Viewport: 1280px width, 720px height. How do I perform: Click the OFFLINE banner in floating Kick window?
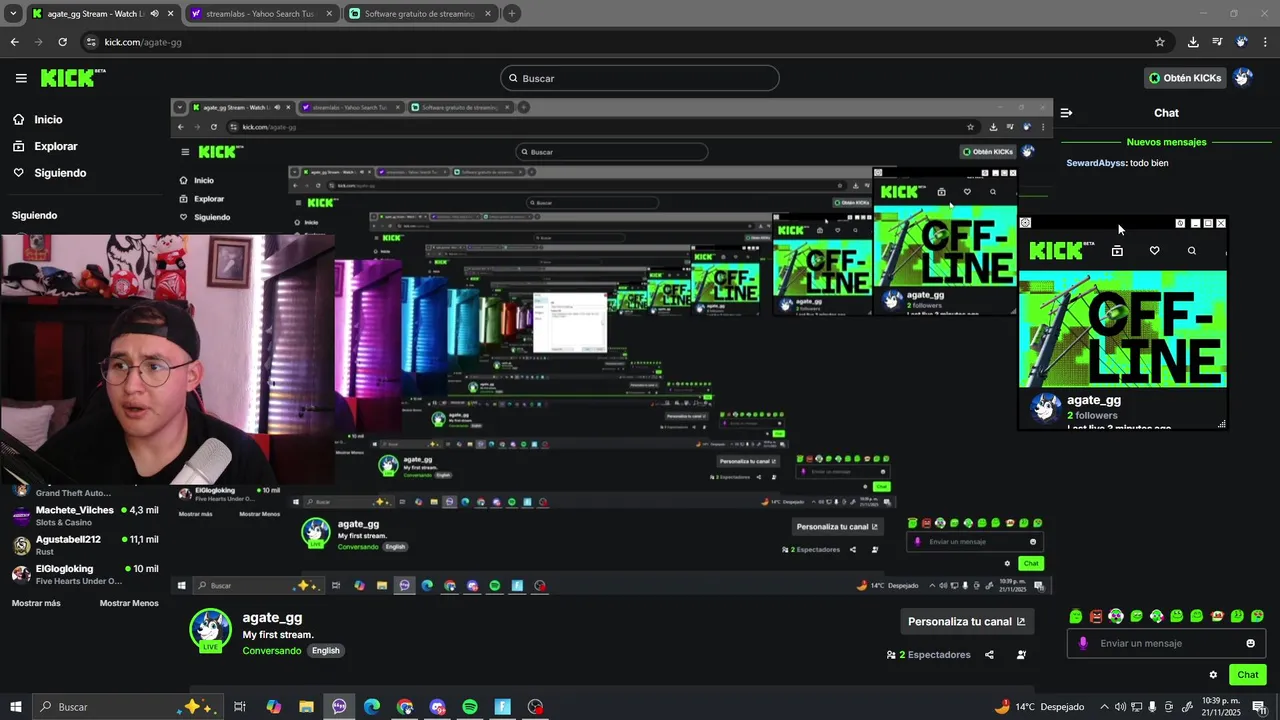point(1123,329)
